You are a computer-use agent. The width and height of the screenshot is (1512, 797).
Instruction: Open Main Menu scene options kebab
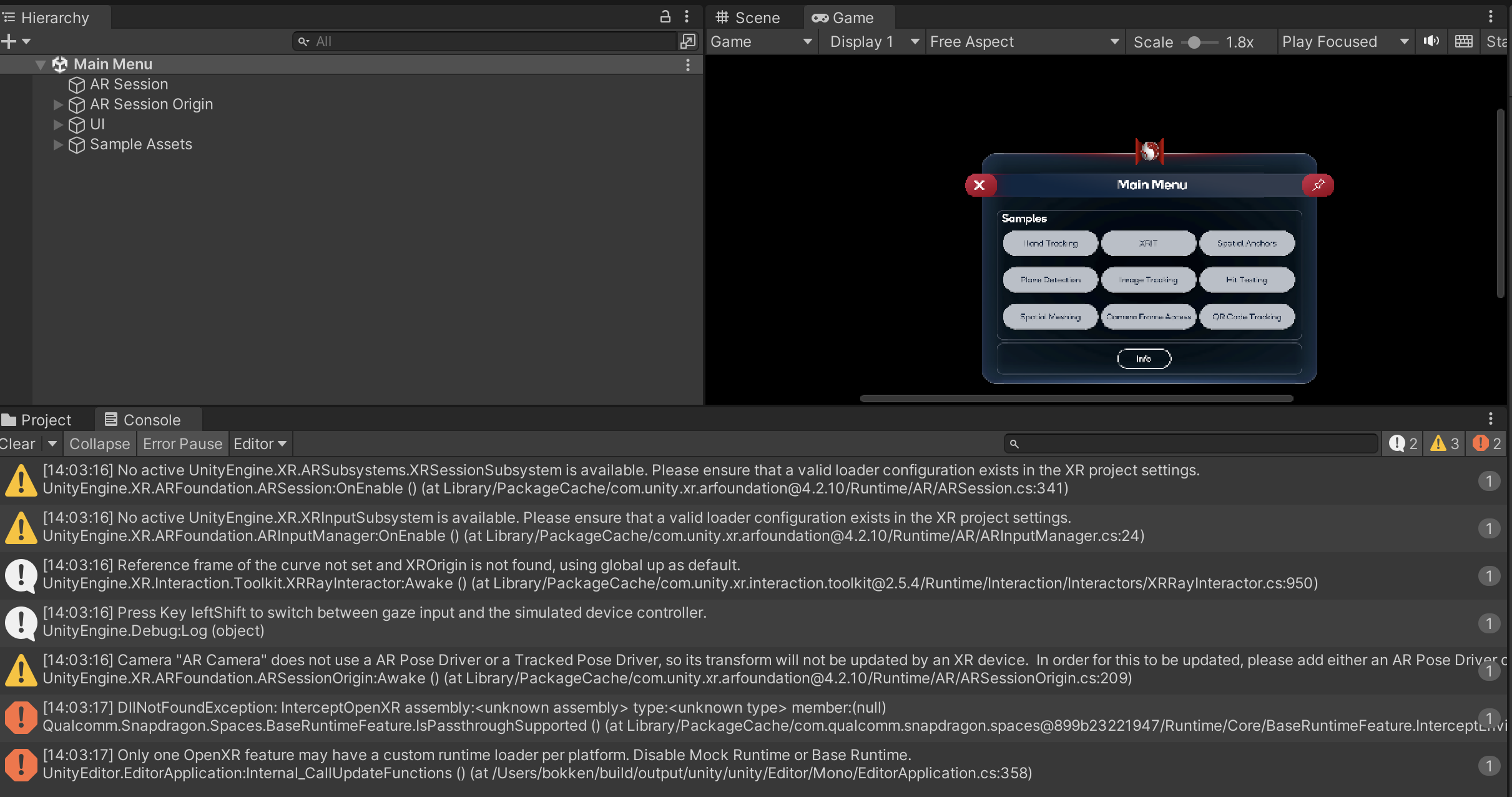point(687,64)
